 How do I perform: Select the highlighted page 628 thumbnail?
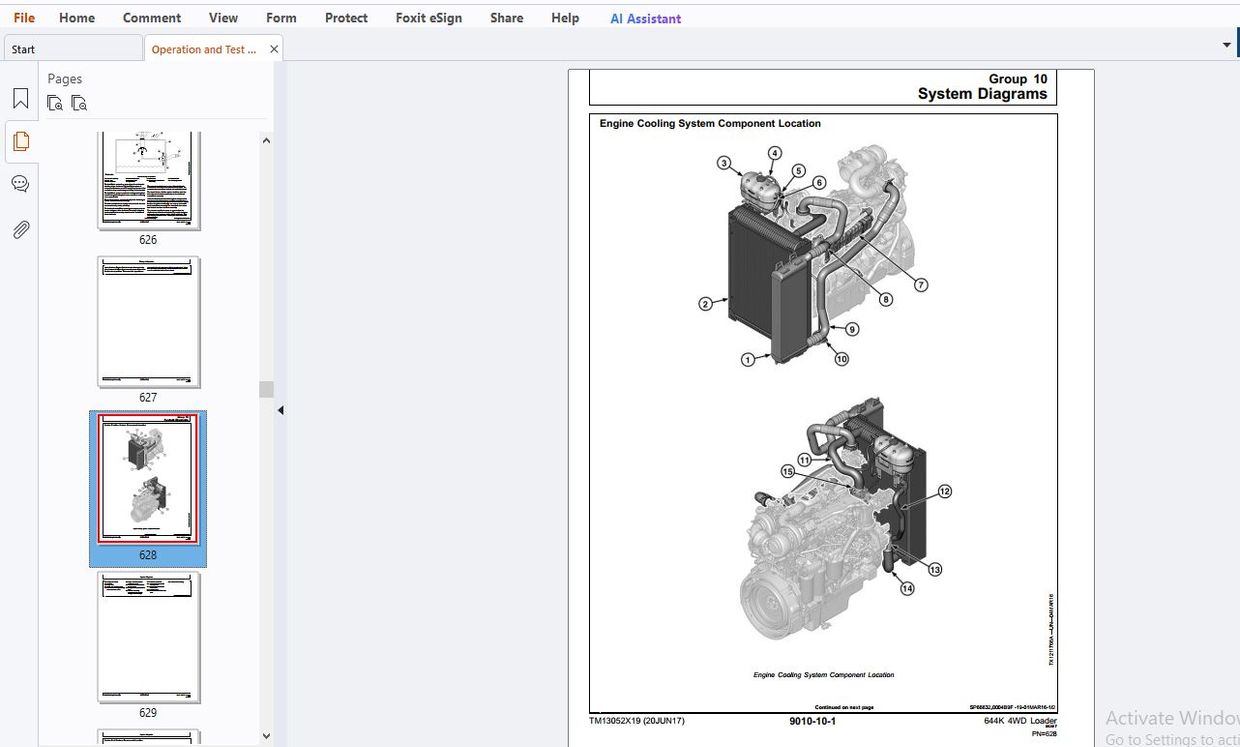pos(148,479)
